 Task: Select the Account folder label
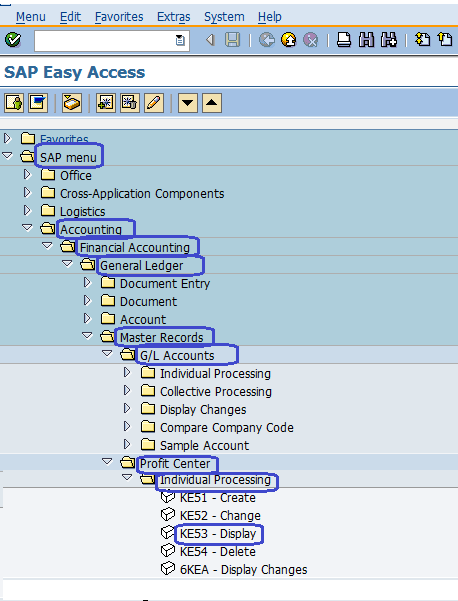143,319
